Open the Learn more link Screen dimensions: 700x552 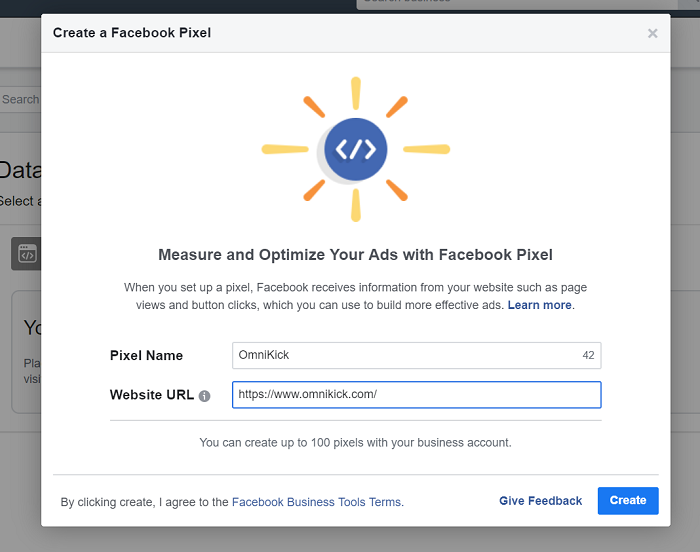tap(540, 305)
